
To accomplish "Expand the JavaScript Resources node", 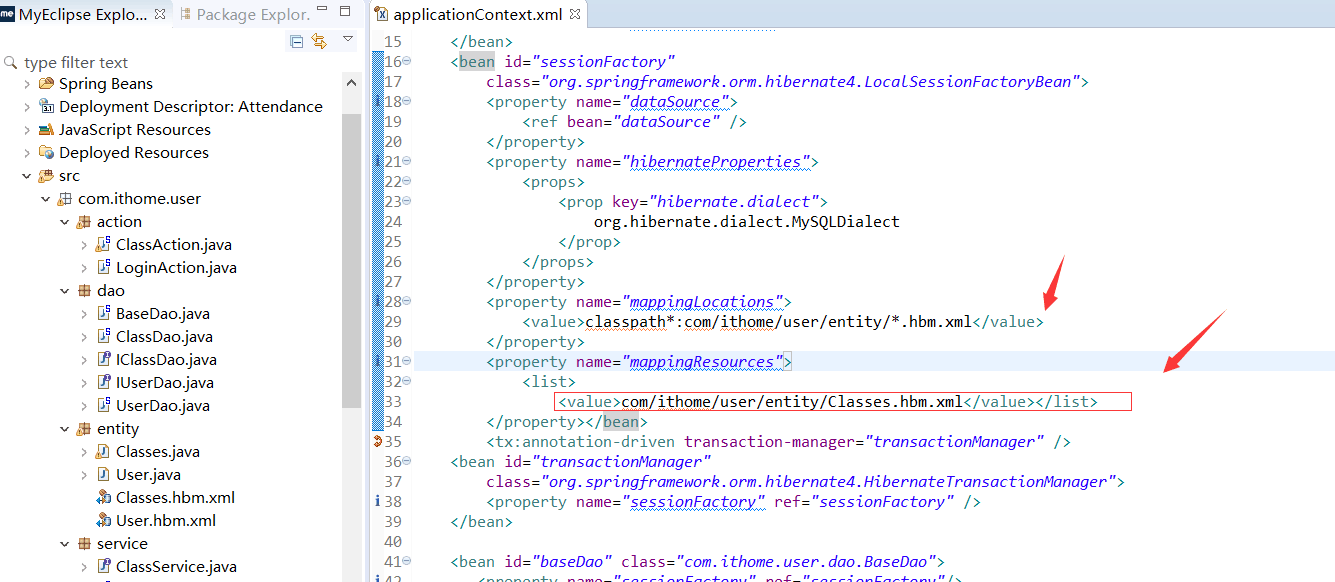I will click(x=27, y=130).
